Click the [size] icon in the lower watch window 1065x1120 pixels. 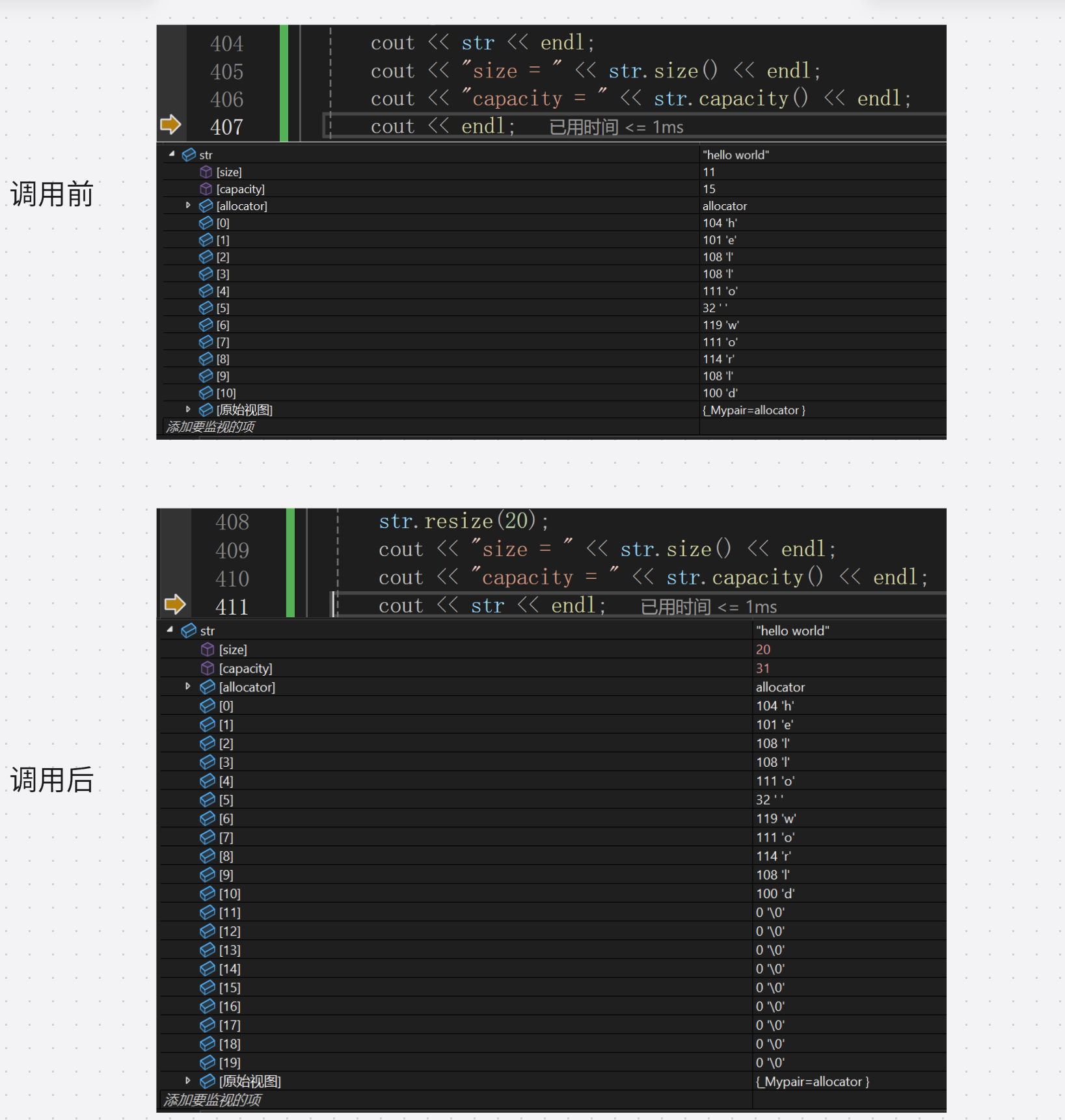coord(208,649)
